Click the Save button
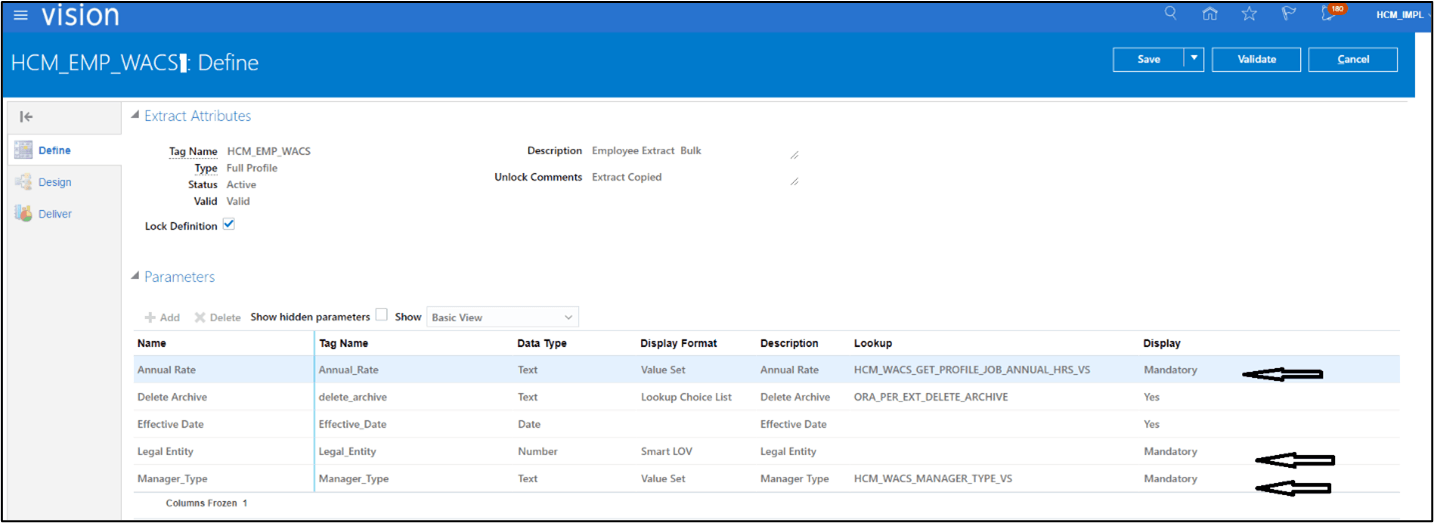This screenshot has width=1434, height=523. pos(1148,59)
